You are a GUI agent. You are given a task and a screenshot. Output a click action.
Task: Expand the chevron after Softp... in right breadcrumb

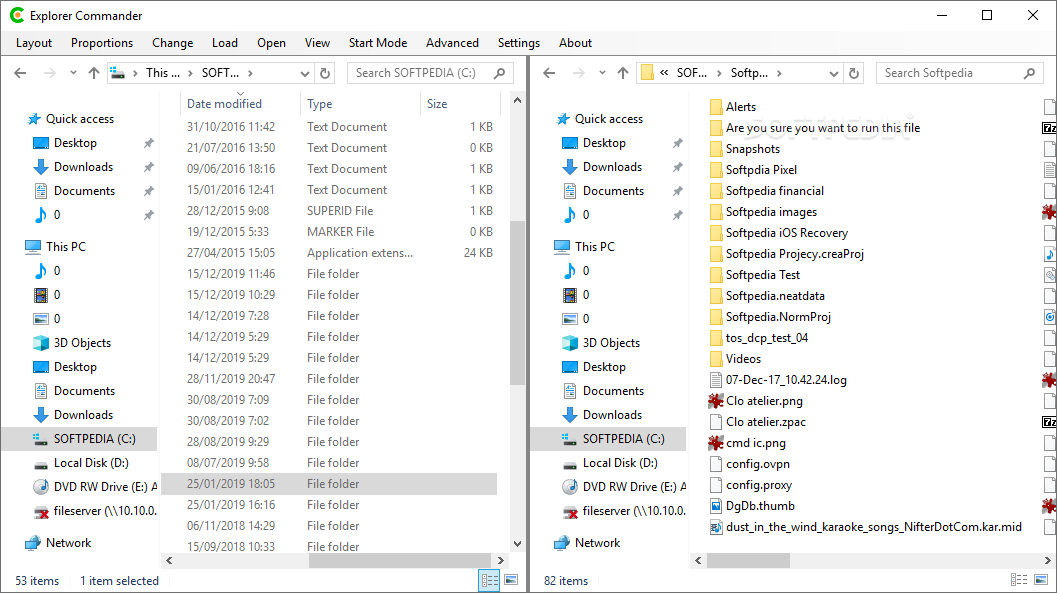click(779, 73)
